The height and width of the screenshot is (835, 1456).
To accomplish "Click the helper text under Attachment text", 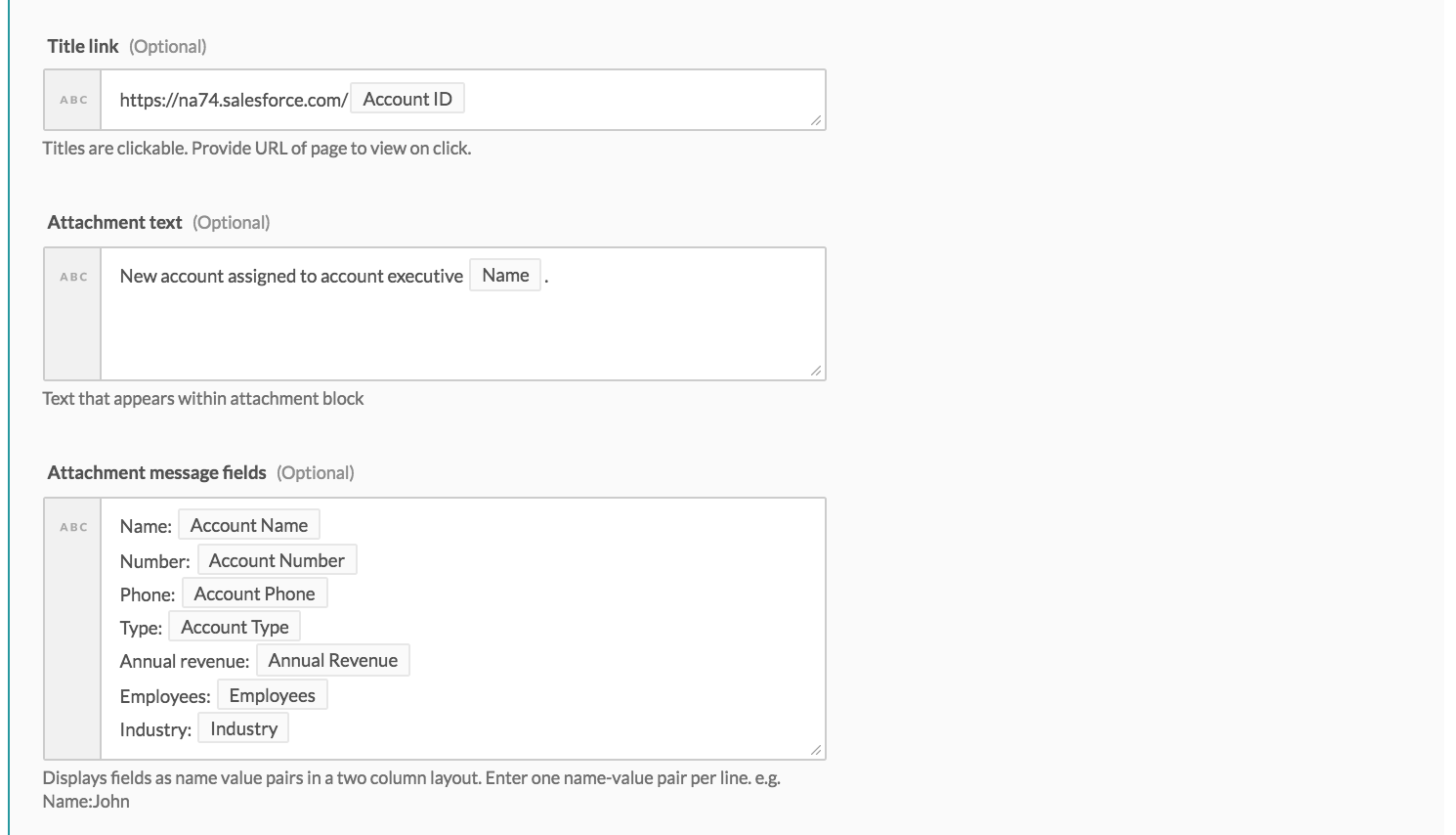I will pos(203,398).
